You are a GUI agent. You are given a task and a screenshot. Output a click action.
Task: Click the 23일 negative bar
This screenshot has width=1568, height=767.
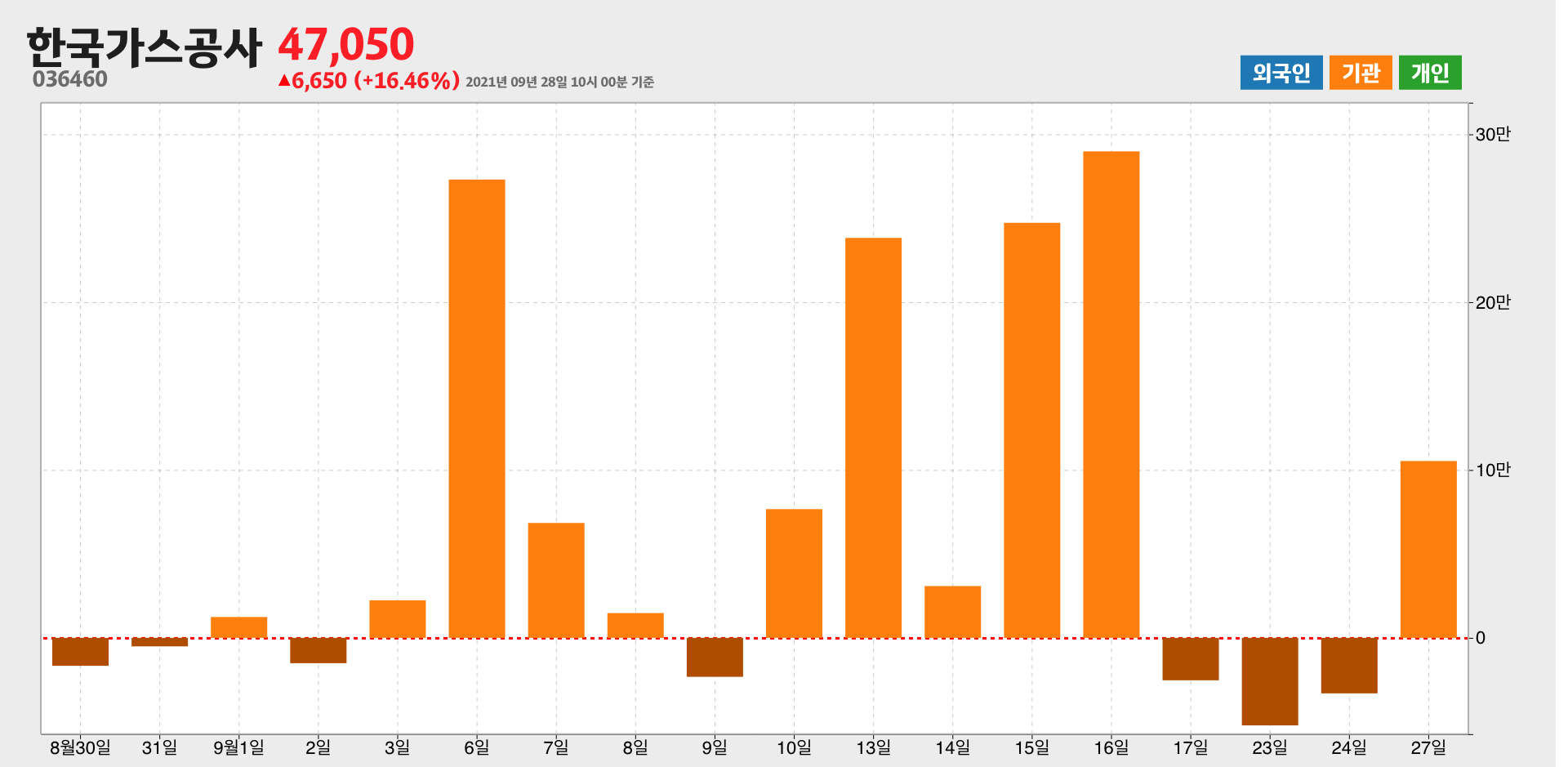(1270, 681)
